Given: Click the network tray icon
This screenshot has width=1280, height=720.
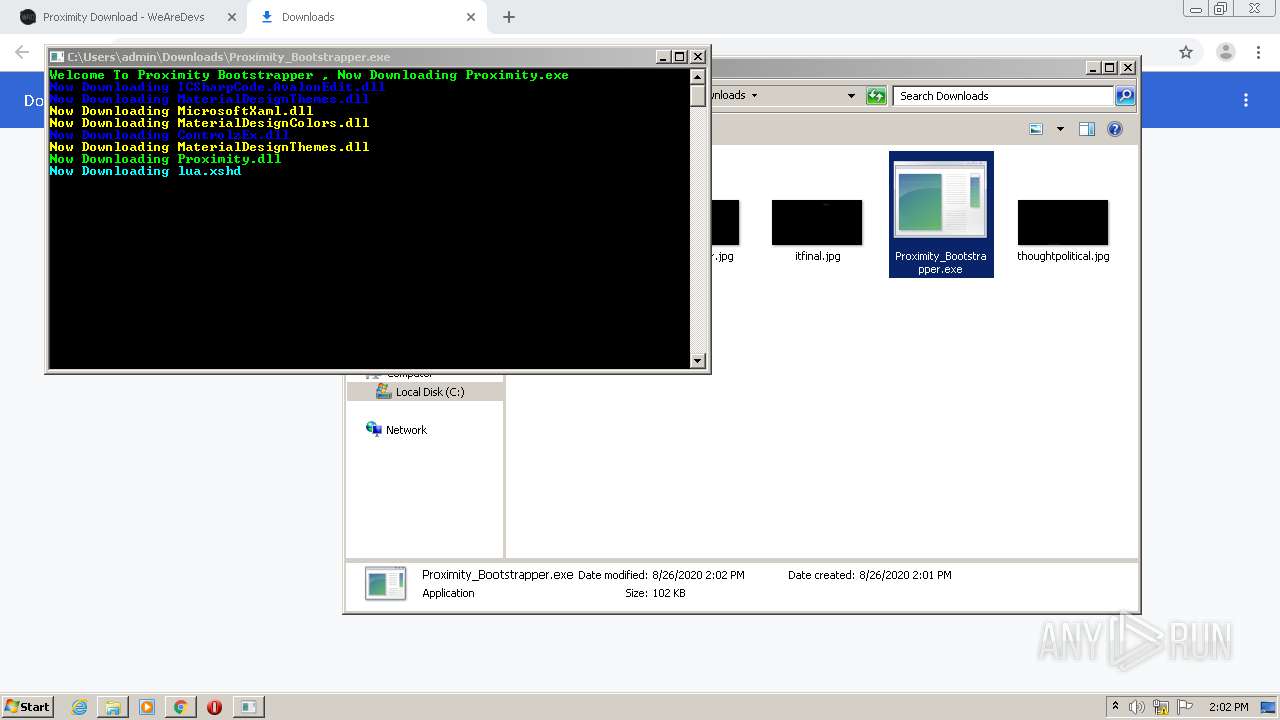Looking at the screenshot, I should pos(1161,707).
